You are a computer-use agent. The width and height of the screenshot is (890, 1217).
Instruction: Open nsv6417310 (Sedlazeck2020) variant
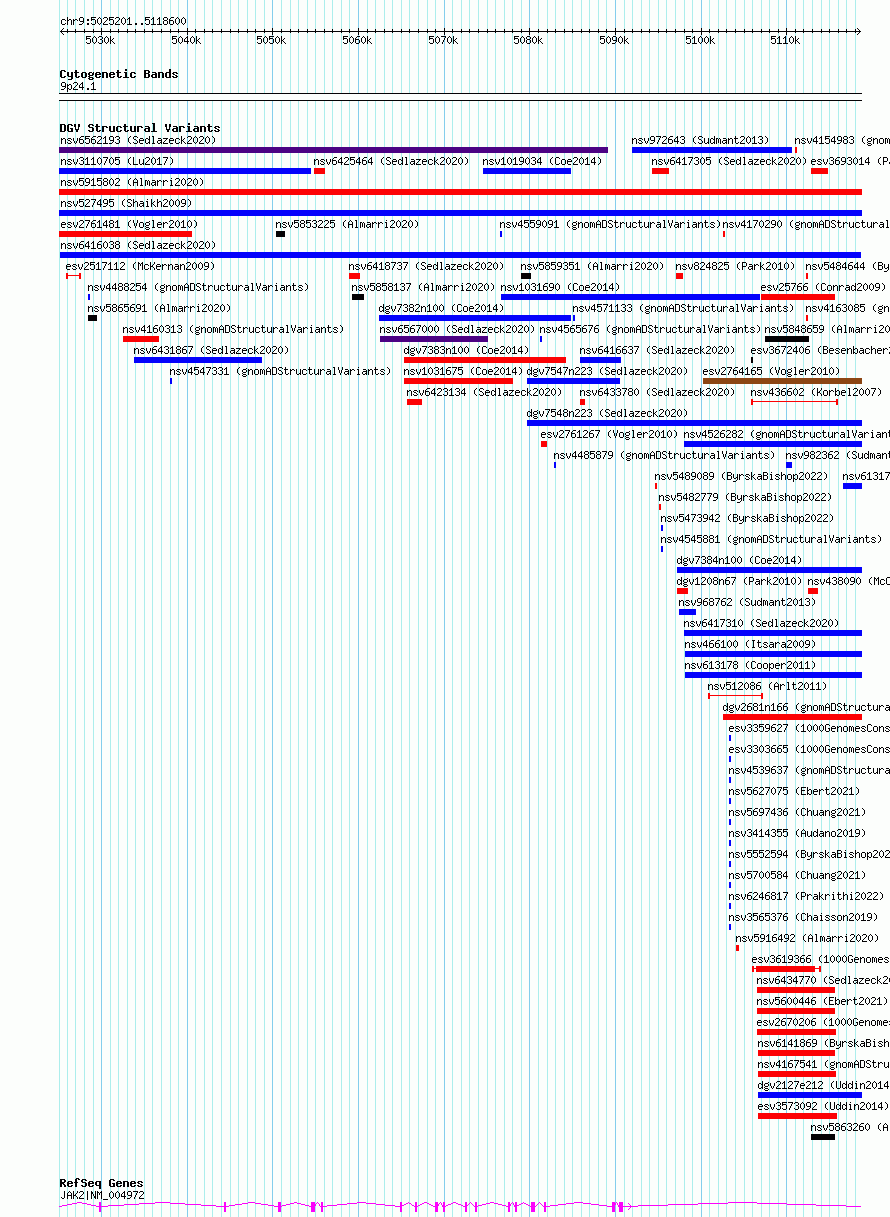click(762, 623)
